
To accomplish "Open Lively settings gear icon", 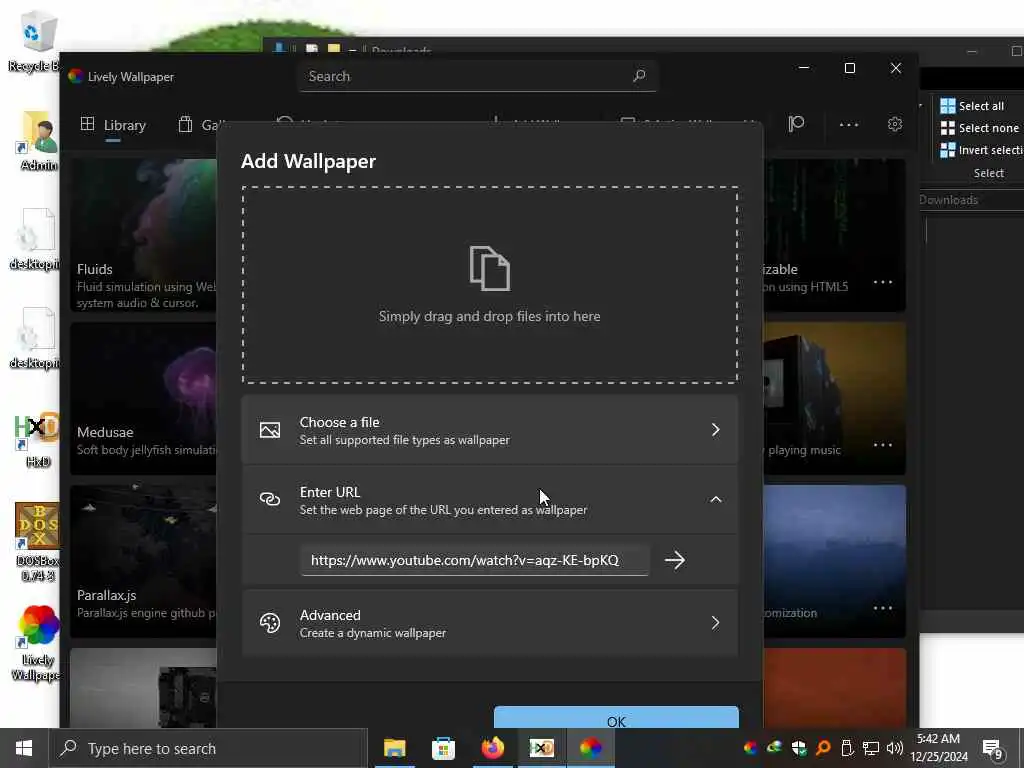I will 895,124.
